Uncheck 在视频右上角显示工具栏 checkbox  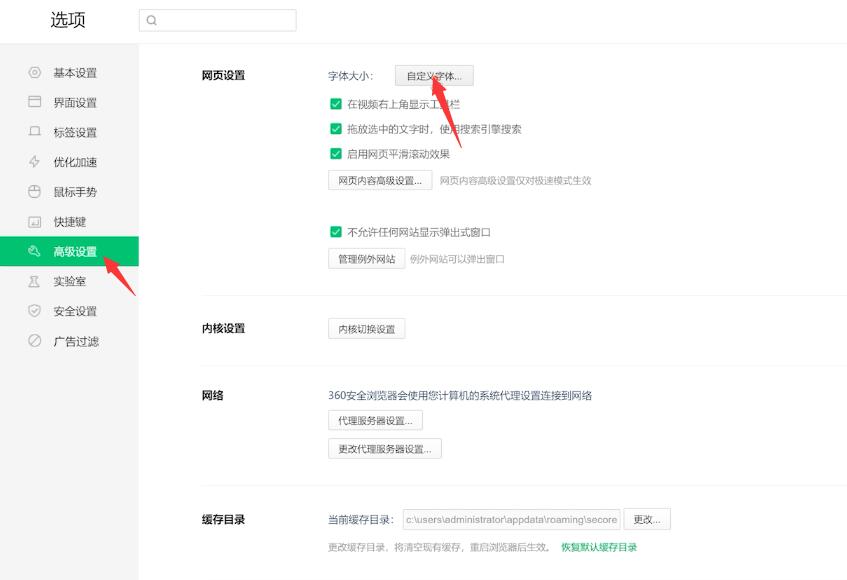(335, 104)
